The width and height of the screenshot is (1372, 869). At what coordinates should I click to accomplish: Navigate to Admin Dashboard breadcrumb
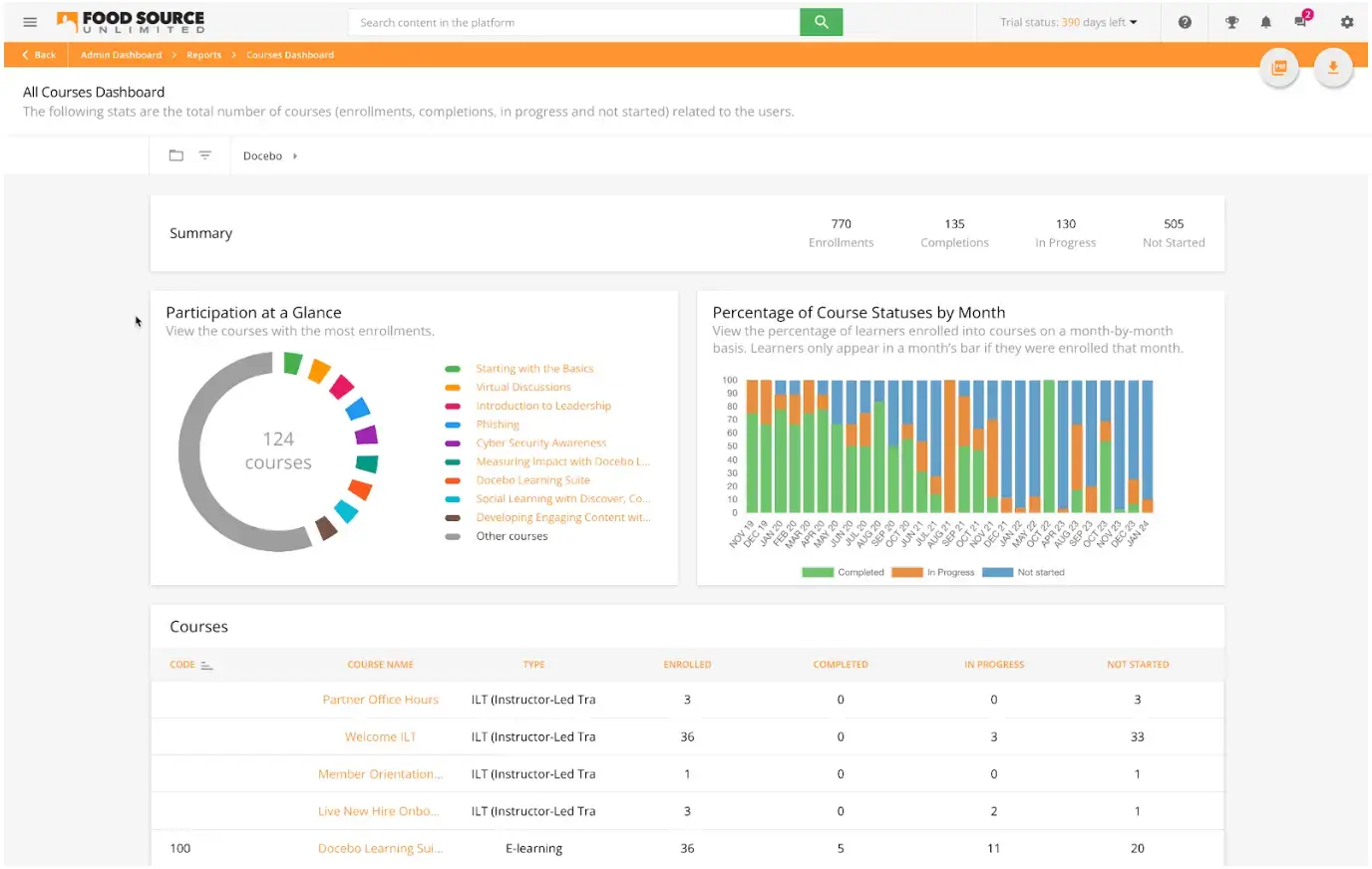click(x=120, y=55)
